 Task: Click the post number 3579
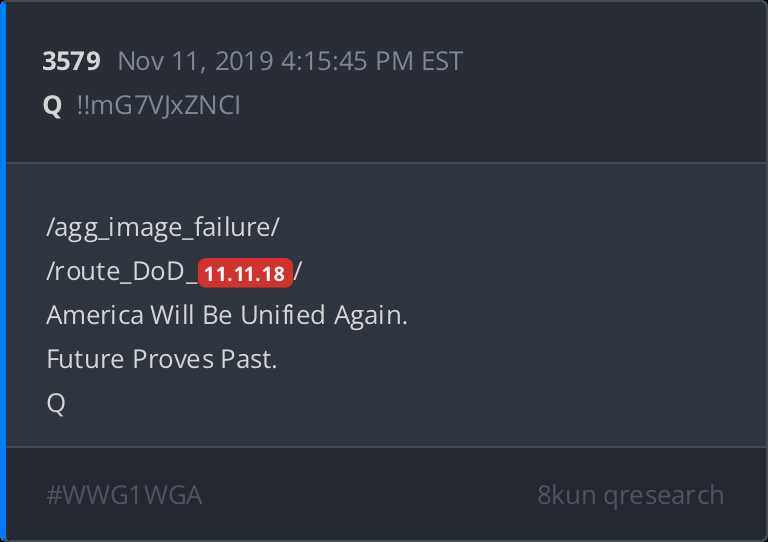[x=71, y=61]
